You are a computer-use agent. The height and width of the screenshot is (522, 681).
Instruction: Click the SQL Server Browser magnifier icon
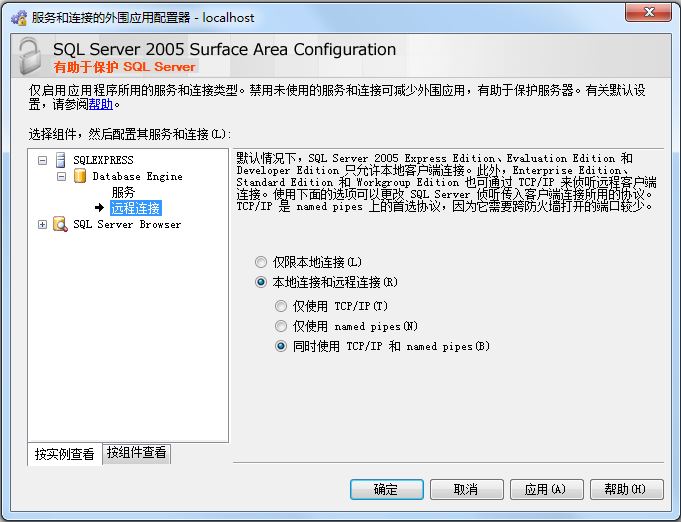point(60,224)
